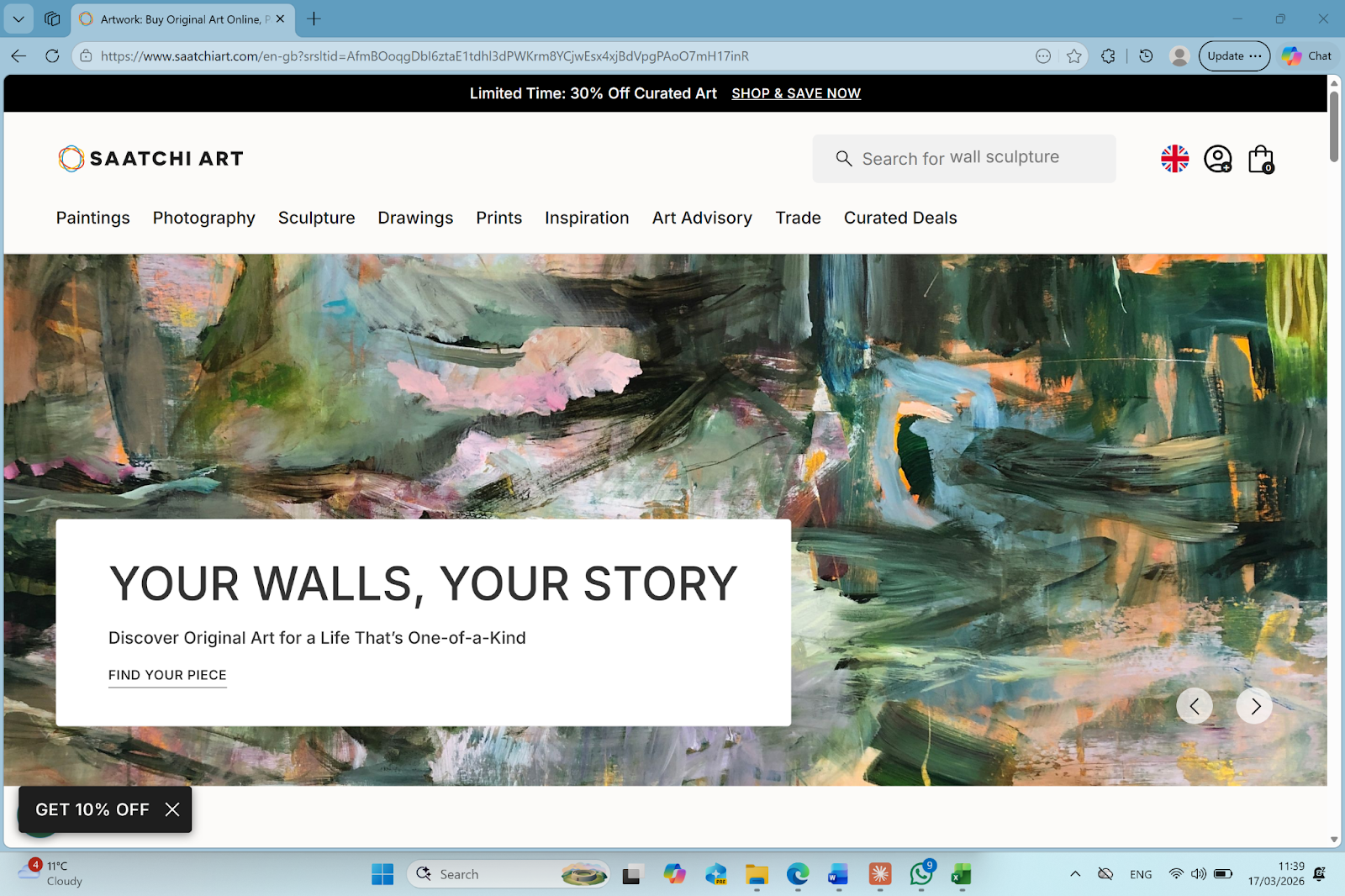Open browsing history in the toolbar
This screenshot has width=1345, height=896.
coord(1144,55)
